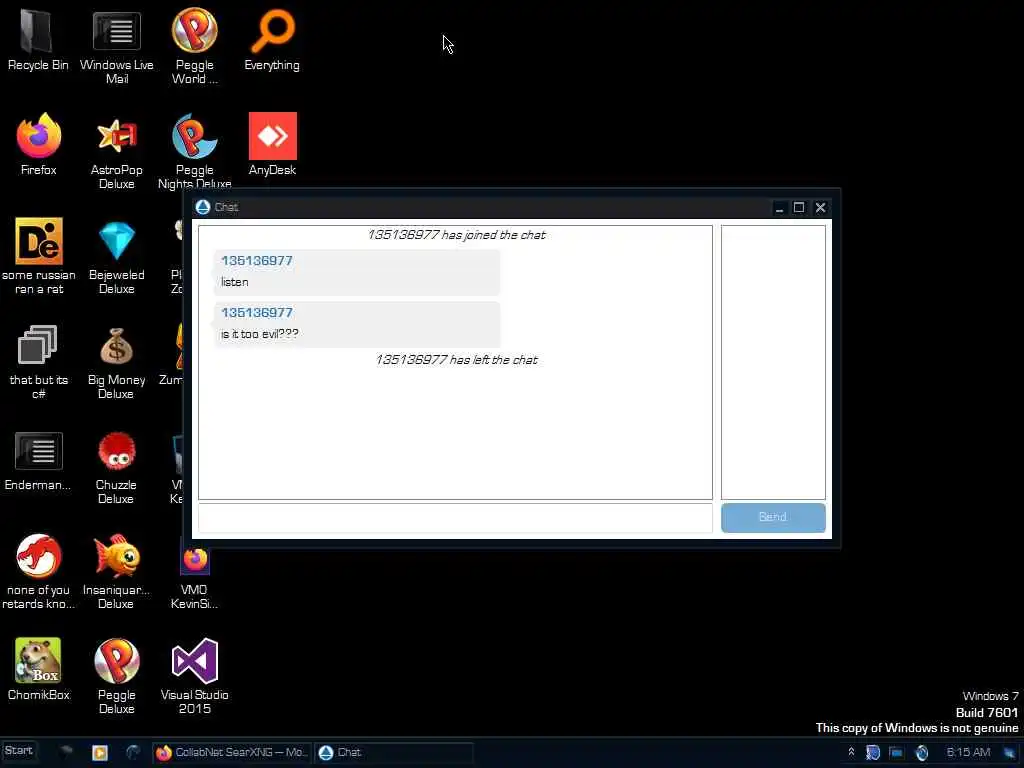
Task: Click the pinned blue swirl taskbar icon
Action: [133, 753]
